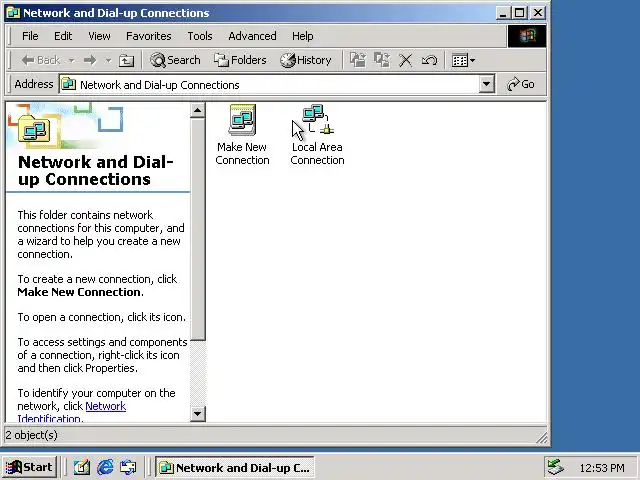Click the Network and Dial-up taskbar button

point(235,467)
